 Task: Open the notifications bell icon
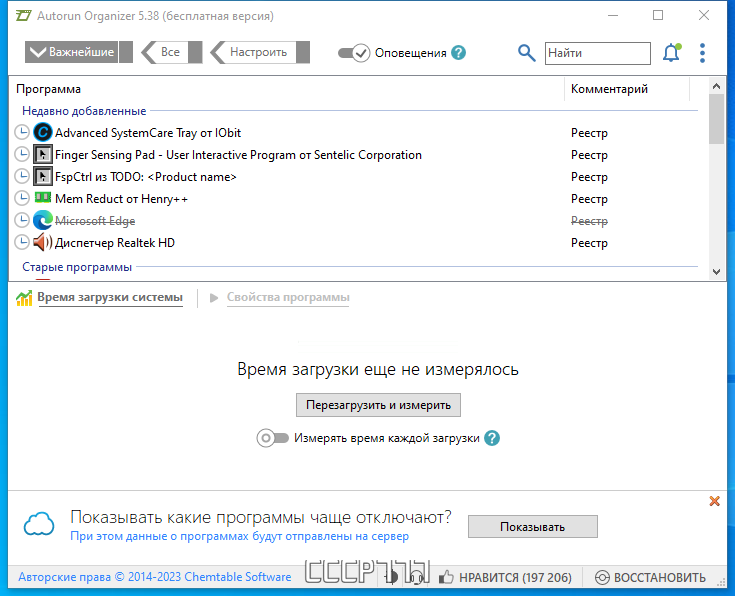point(671,53)
